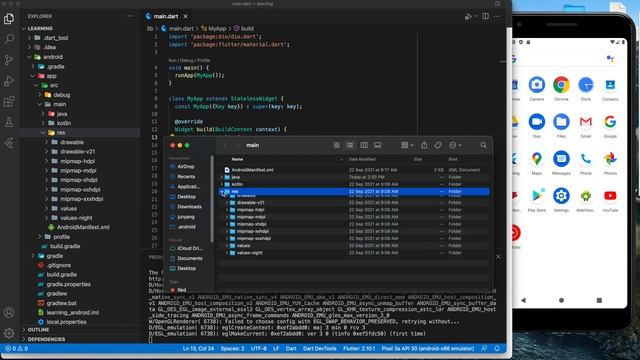Viewport: 640px width, 360px height.
Task: Open YouTube app in emulator
Action: tap(610, 196)
